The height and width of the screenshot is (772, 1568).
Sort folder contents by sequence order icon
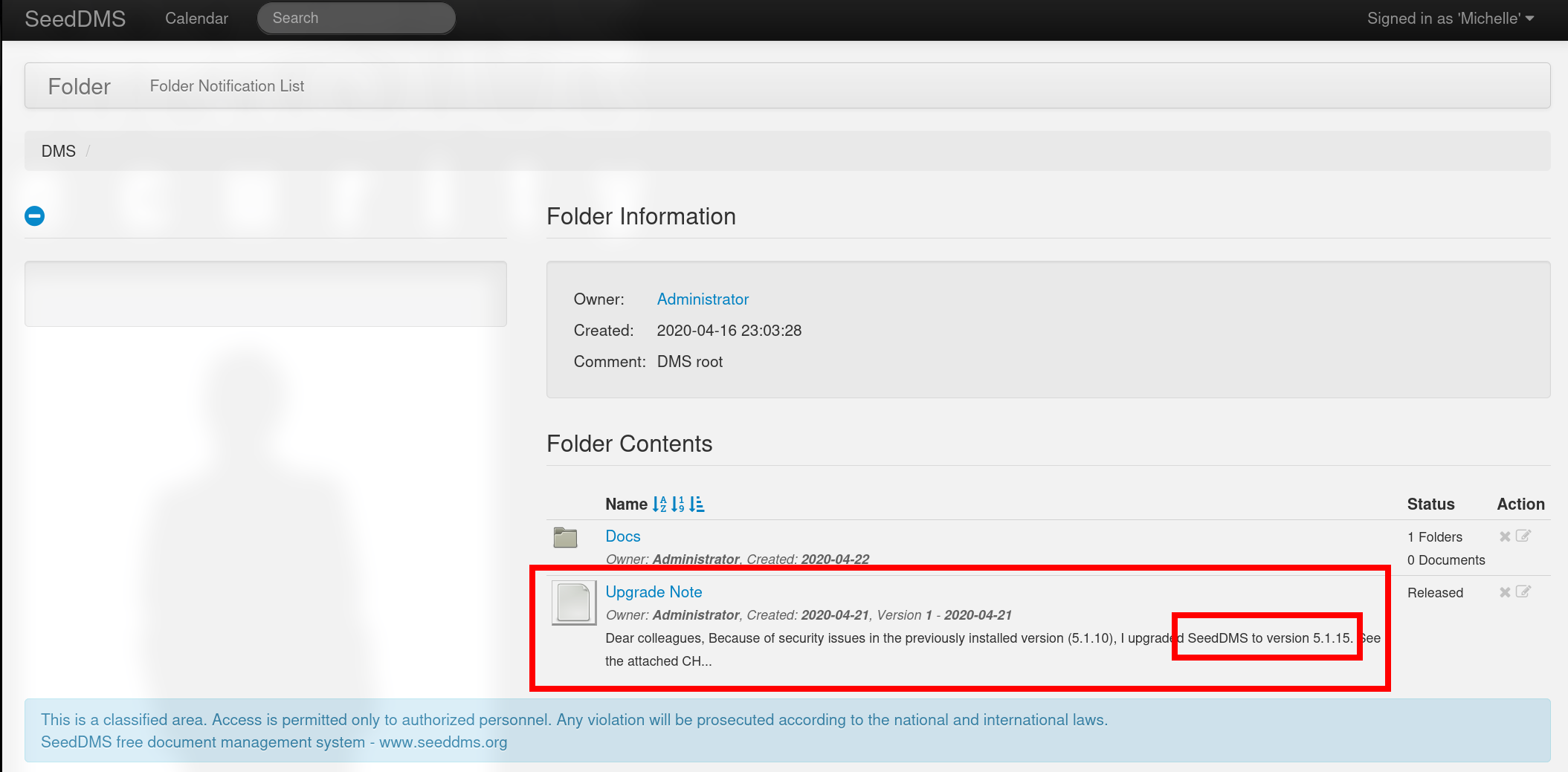tap(697, 505)
